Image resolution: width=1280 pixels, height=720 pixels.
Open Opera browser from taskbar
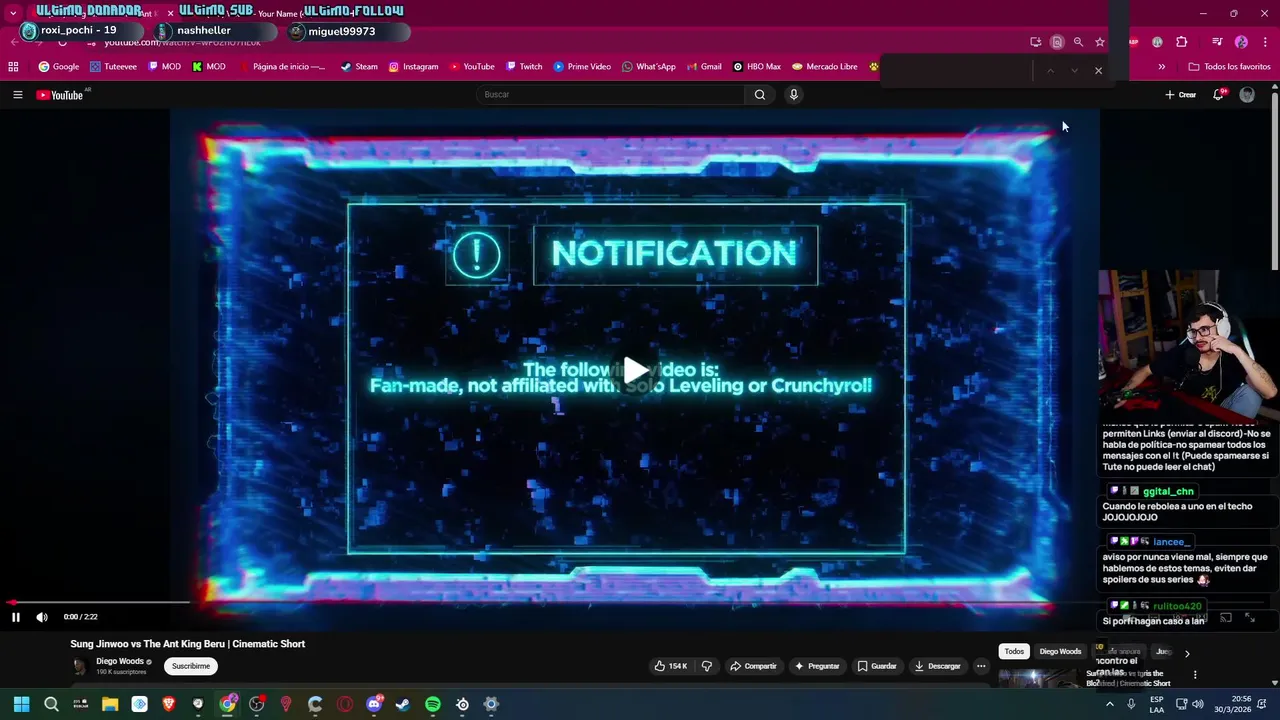click(x=345, y=704)
